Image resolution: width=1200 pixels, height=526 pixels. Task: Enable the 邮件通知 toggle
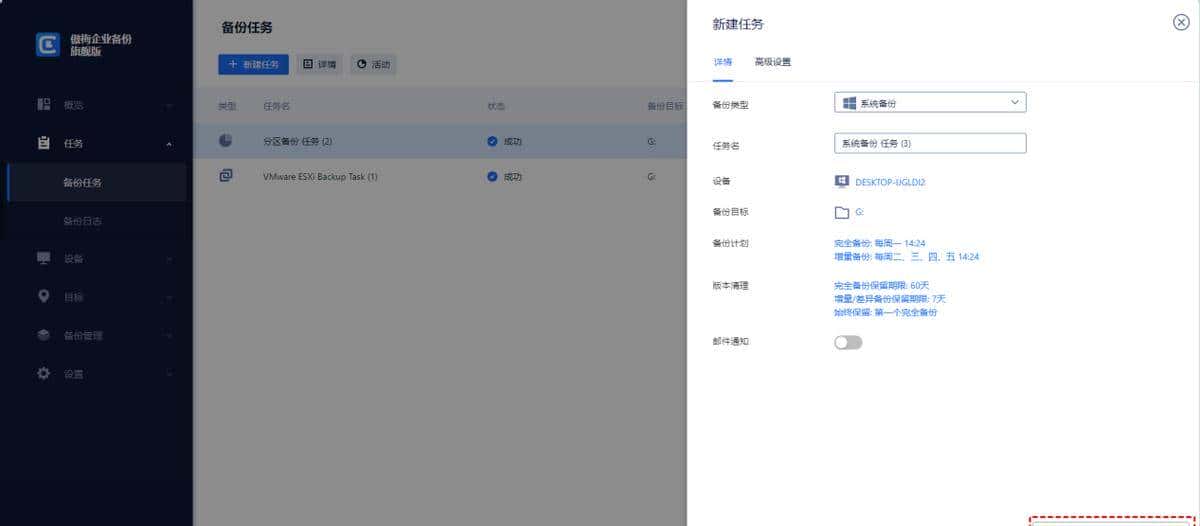pos(848,342)
